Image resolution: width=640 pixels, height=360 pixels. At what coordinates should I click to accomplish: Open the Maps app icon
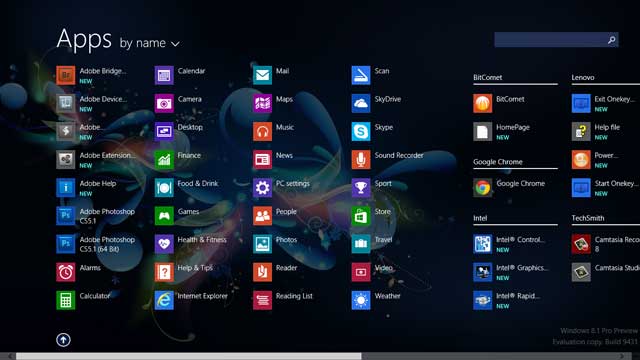[262, 103]
